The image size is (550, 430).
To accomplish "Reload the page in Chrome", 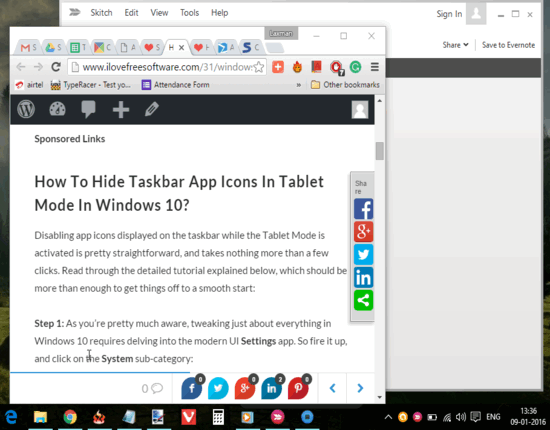I will pos(56,67).
